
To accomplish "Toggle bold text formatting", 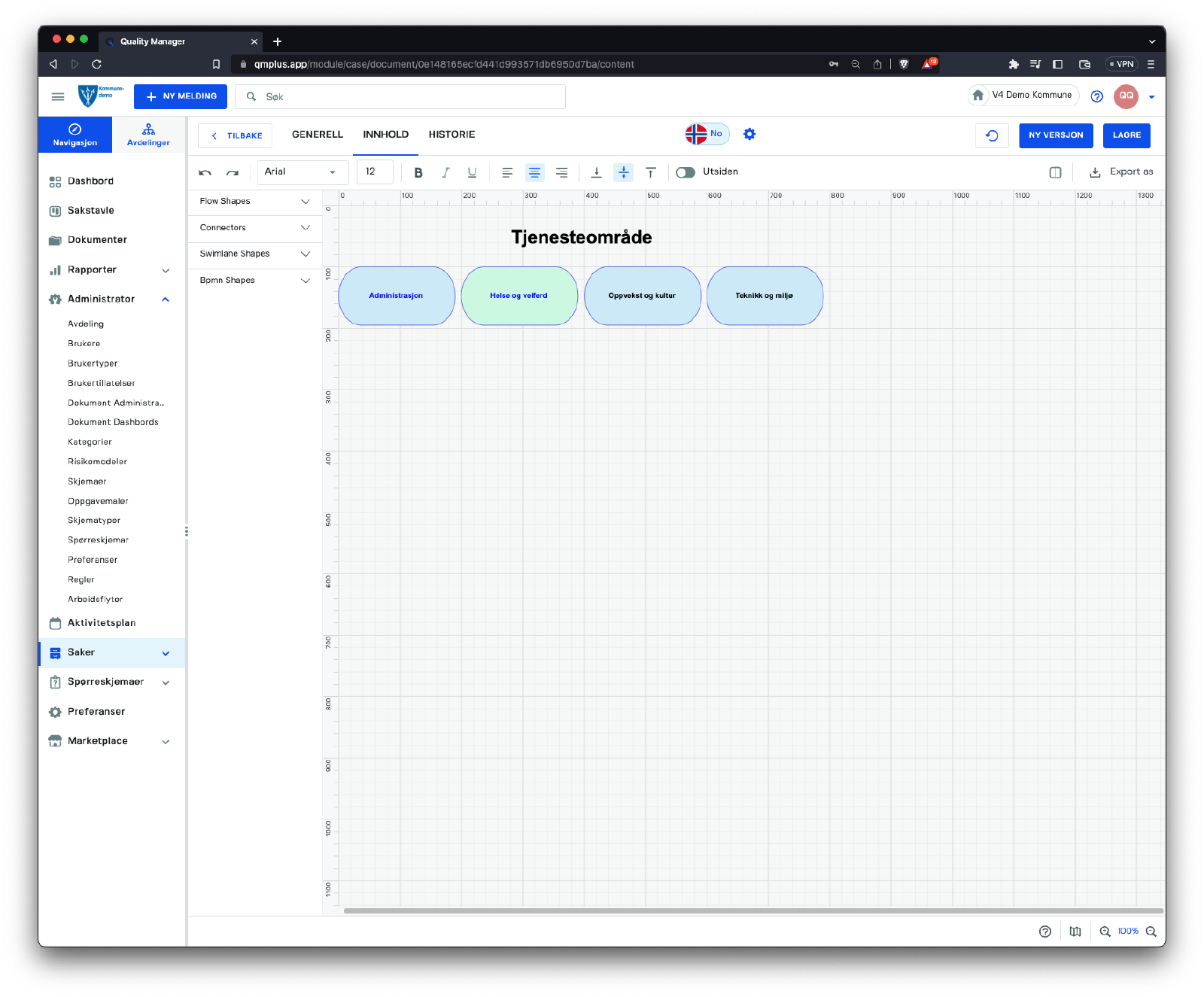I will coord(418,172).
